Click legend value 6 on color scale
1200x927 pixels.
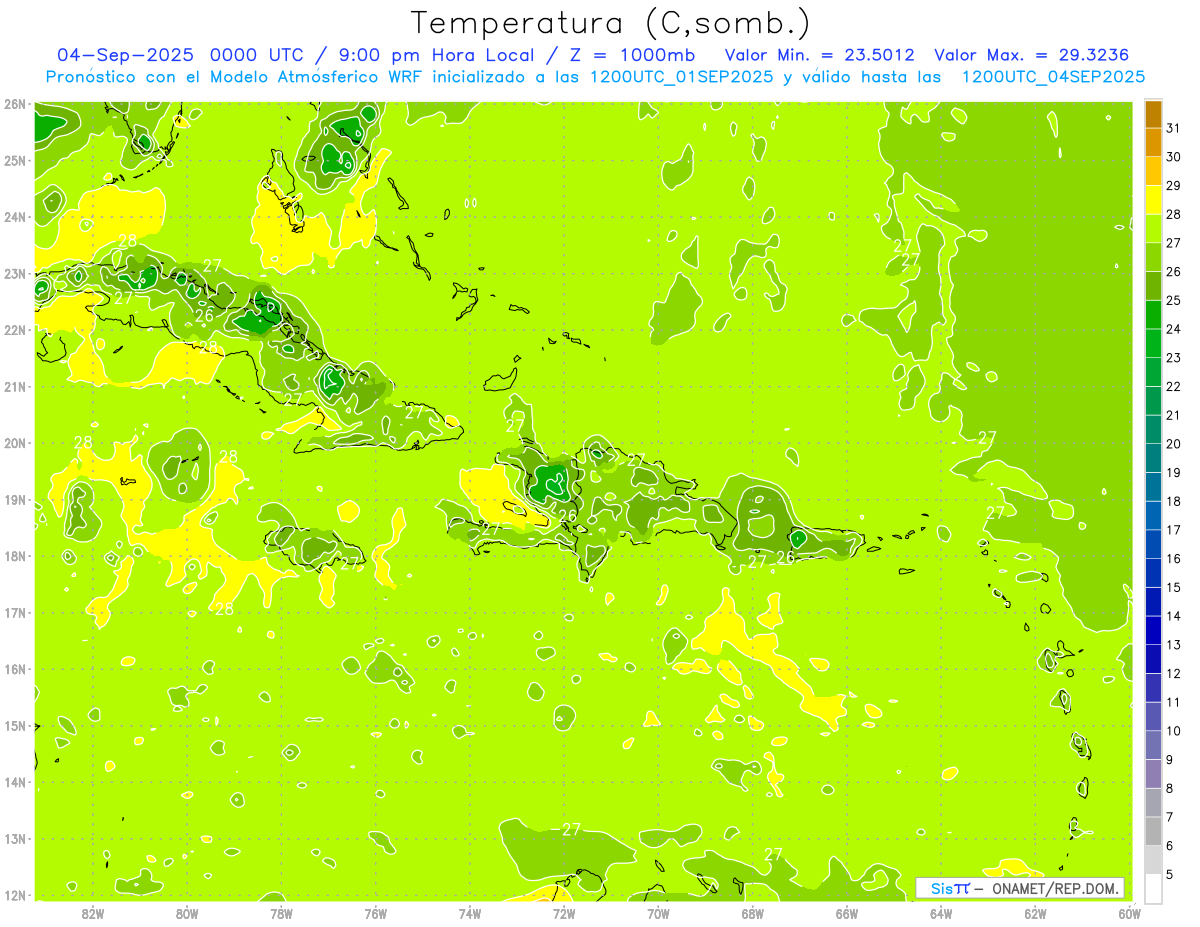coord(1170,846)
